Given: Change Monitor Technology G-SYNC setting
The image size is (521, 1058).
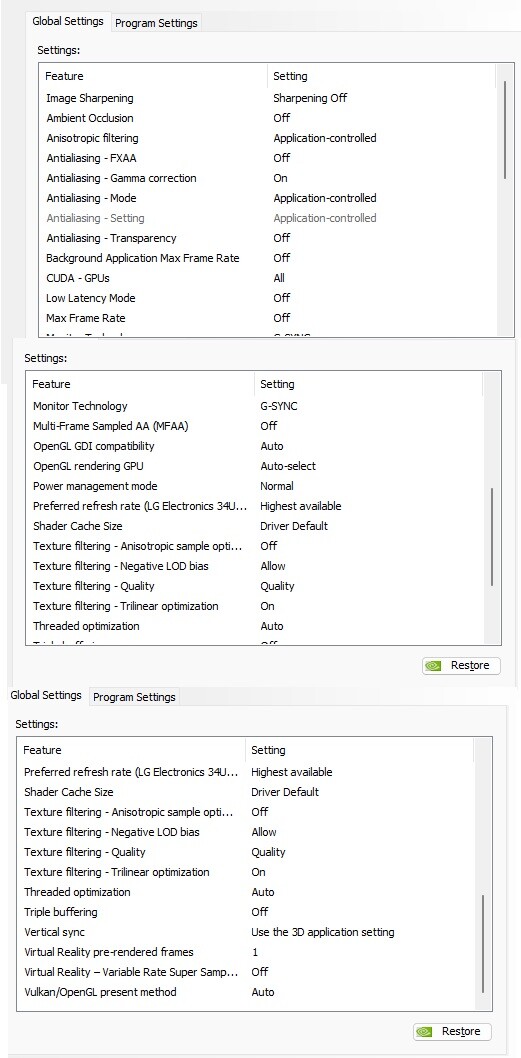Looking at the screenshot, I should [x=278, y=406].
